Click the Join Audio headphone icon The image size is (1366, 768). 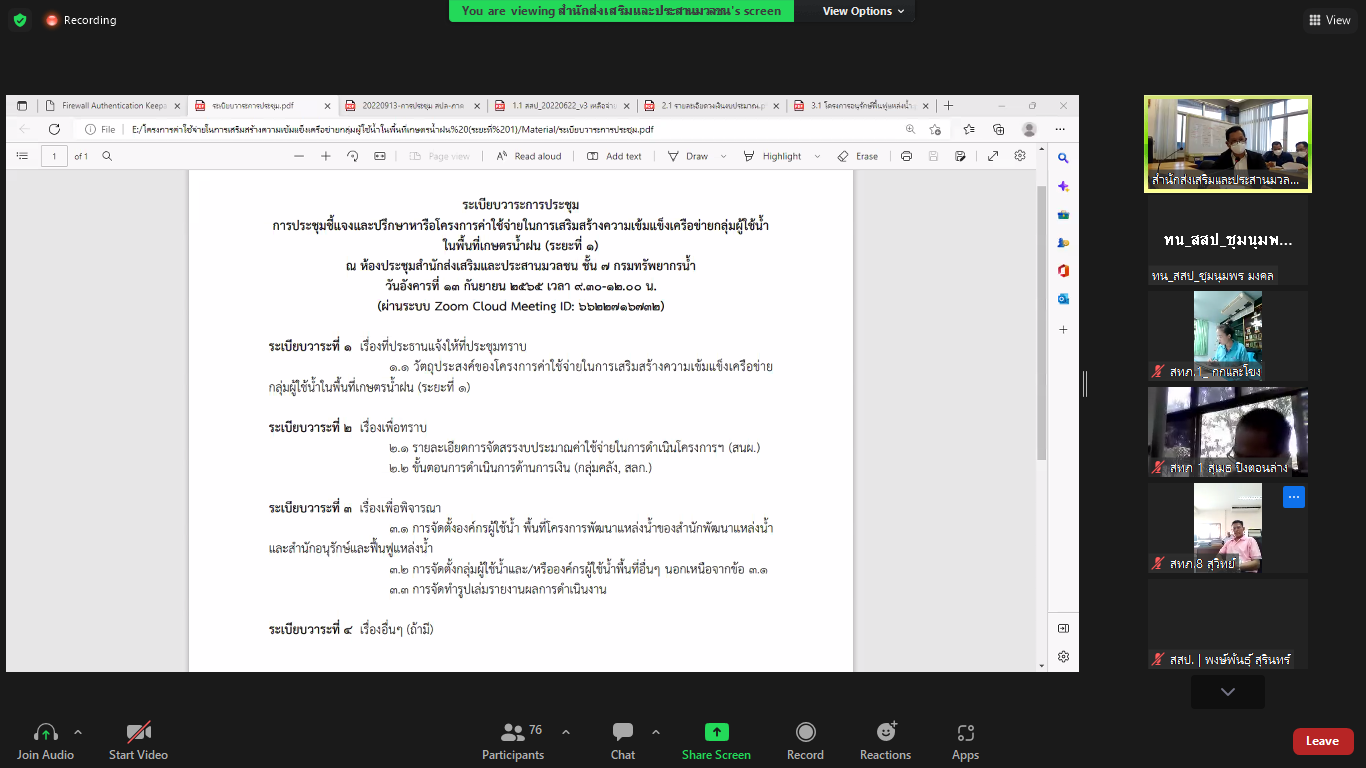(45, 733)
